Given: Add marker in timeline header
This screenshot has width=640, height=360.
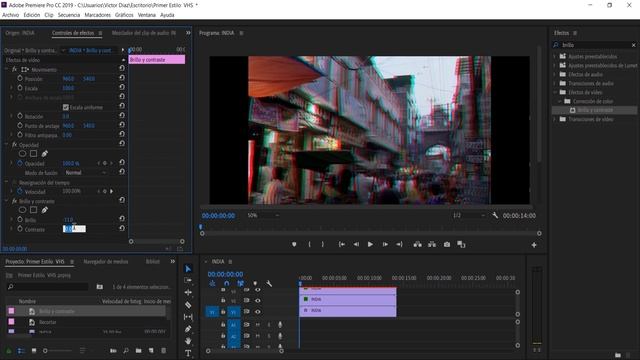Looking at the screenshot, I should pyautogui.click(x=255, y=283).
